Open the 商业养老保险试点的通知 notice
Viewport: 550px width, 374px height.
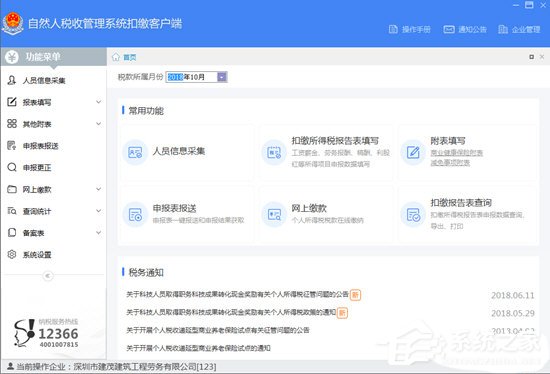click(x=198, y=348)
